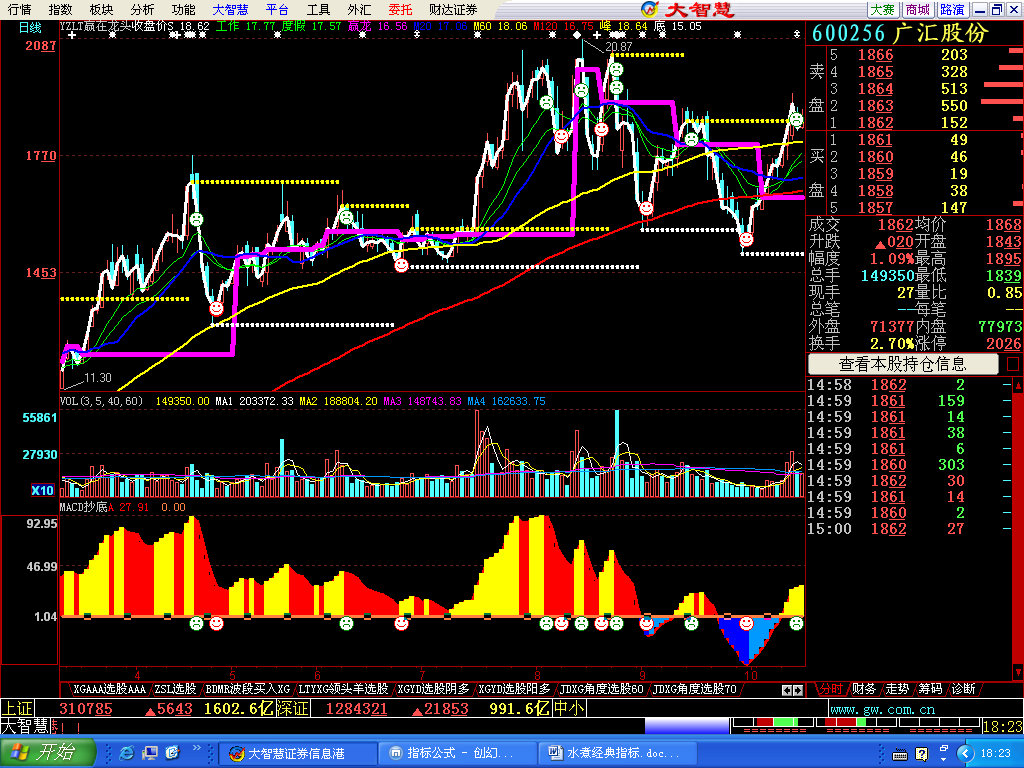Click the buy level 1 price 1861
Image resolution: width=1024 pixels, height=768 pixels.
click(875, 140)
